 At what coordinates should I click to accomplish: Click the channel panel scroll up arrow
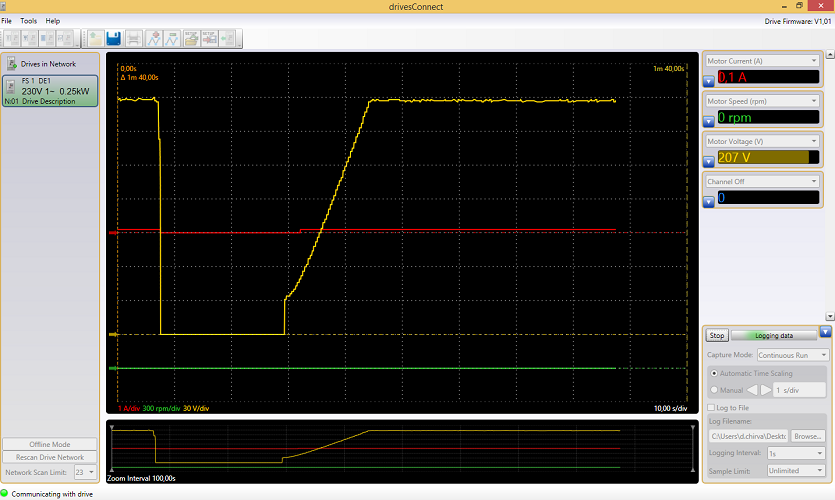[830, 54]
